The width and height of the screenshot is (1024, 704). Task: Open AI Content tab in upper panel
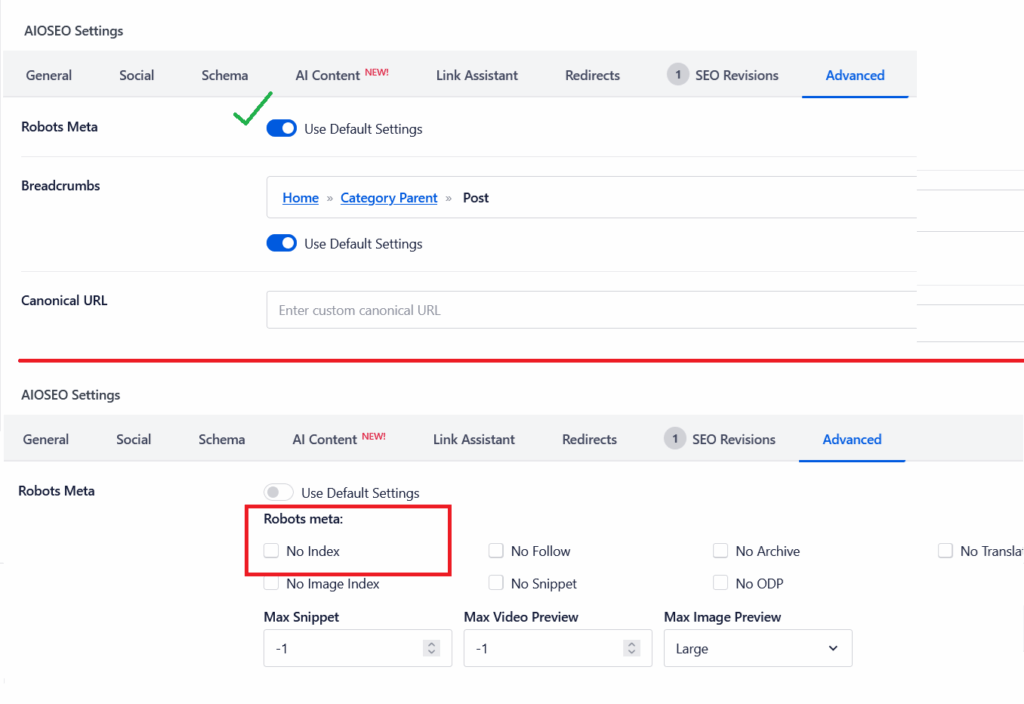(x=342, y=75)
